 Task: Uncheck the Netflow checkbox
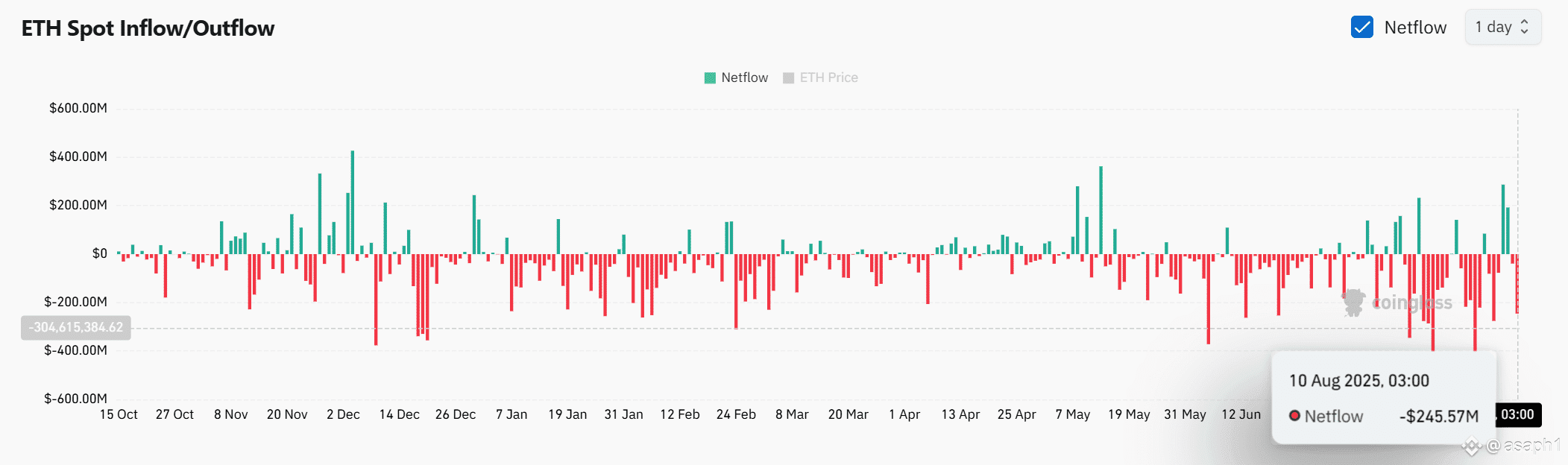click(x=1361, y=28)
